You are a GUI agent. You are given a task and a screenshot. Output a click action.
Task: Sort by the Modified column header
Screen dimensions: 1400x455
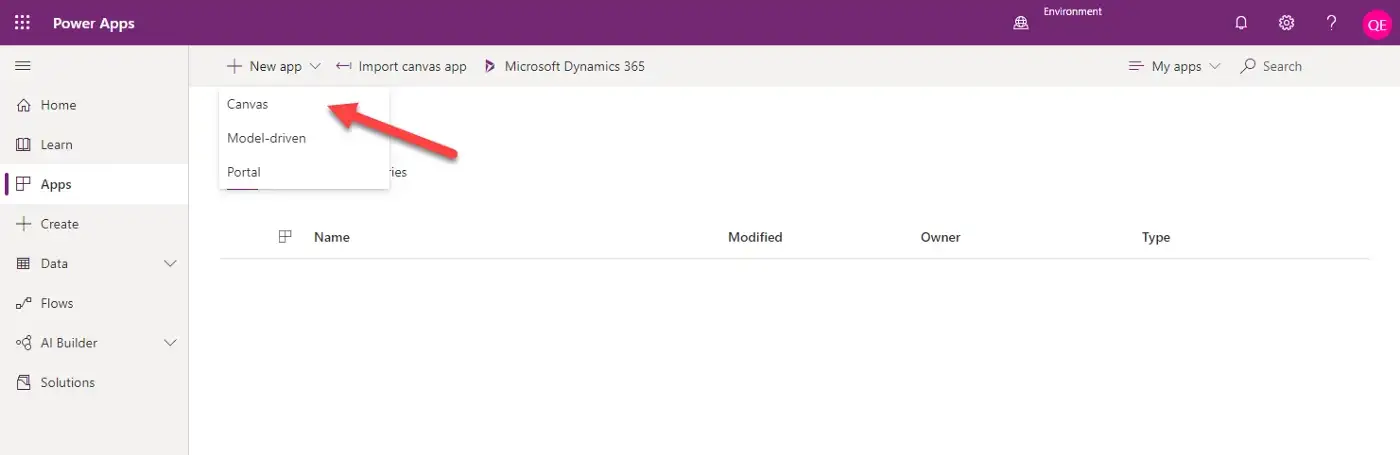pos(755,237)
